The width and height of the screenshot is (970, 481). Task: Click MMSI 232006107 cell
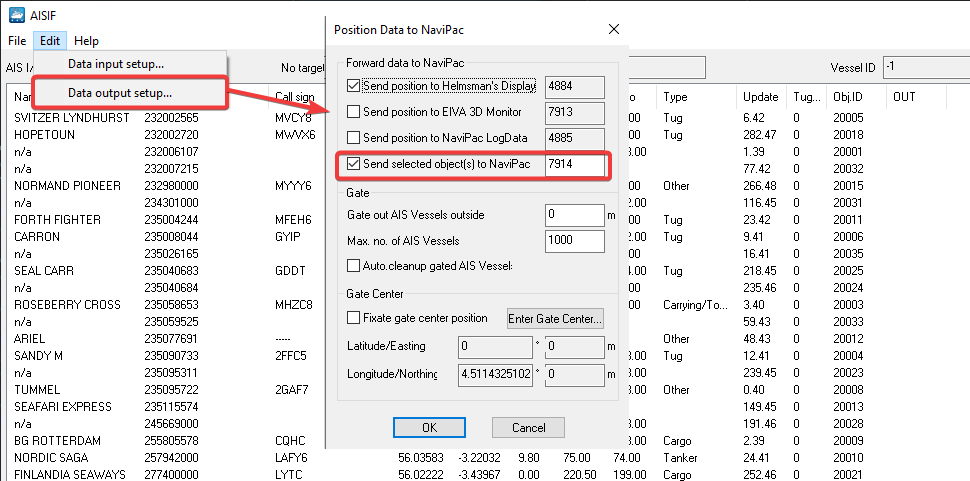click(171, 151)
